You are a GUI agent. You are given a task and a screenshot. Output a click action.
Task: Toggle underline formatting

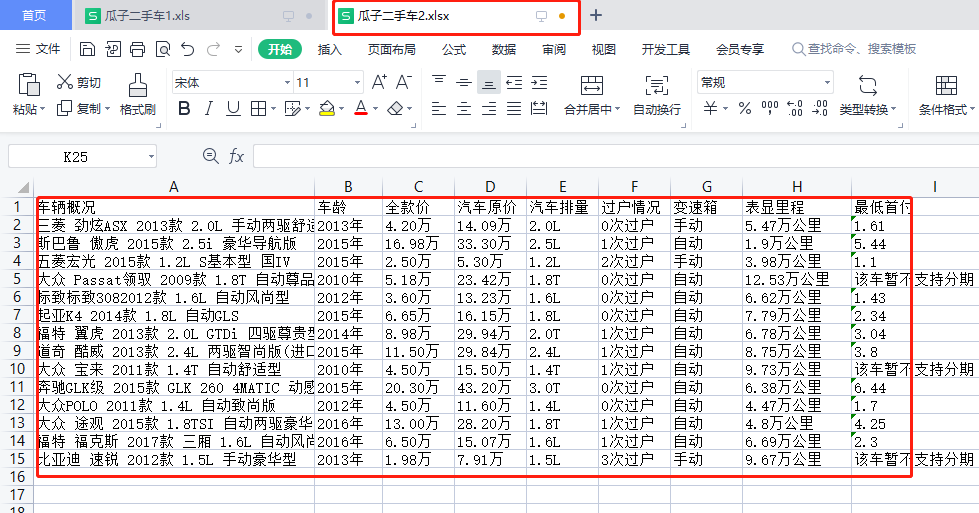(234, 109)
